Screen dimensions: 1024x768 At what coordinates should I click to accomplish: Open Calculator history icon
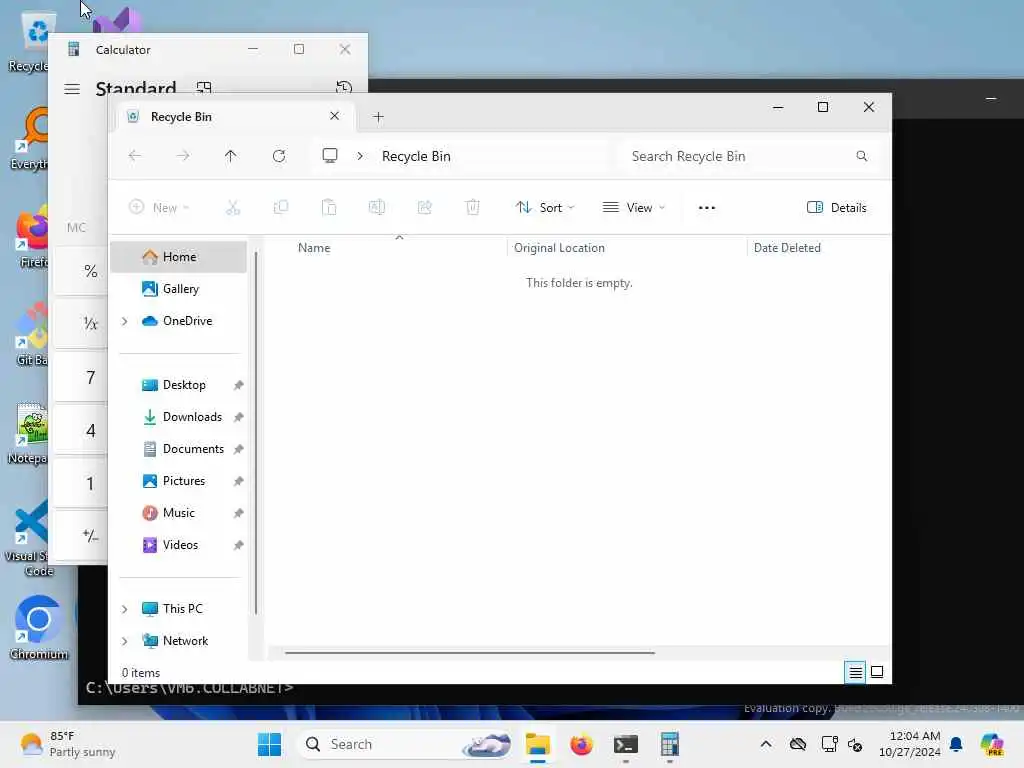click(x=344, y=88)
